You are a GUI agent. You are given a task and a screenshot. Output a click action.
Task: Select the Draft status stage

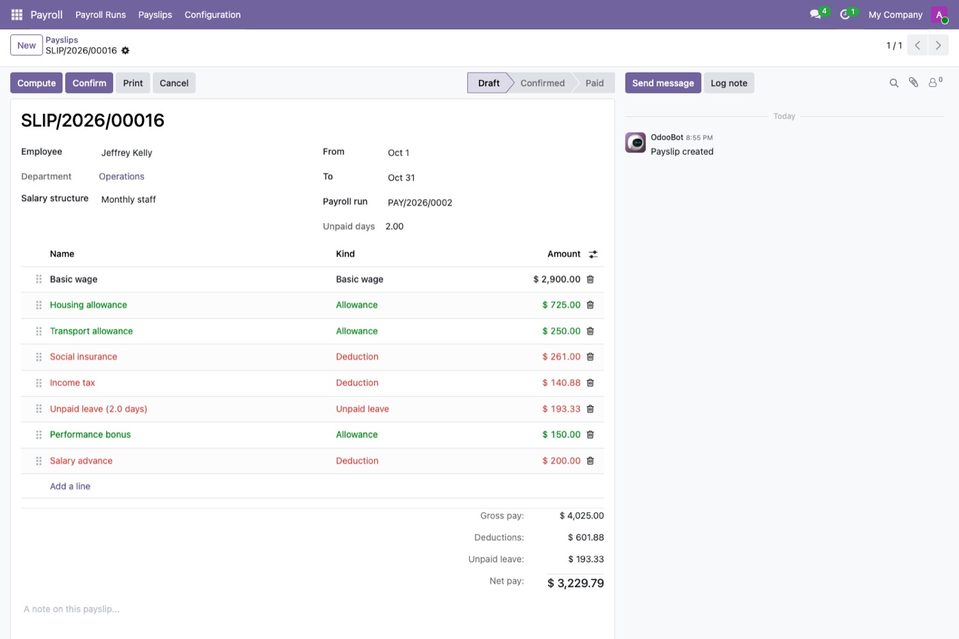coord(488,83)
